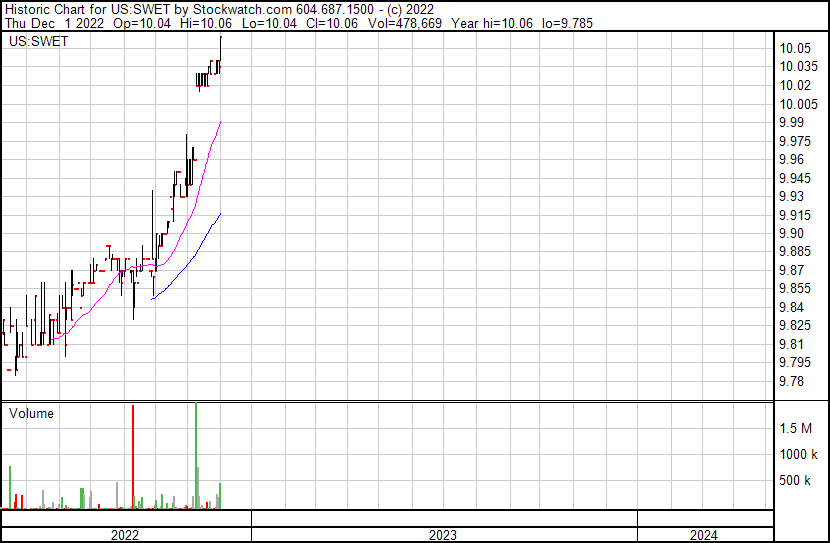Viewport: 830px width, 543px height.
Task: Click the 10.02 price axis label
Action: tap(795, 86)
